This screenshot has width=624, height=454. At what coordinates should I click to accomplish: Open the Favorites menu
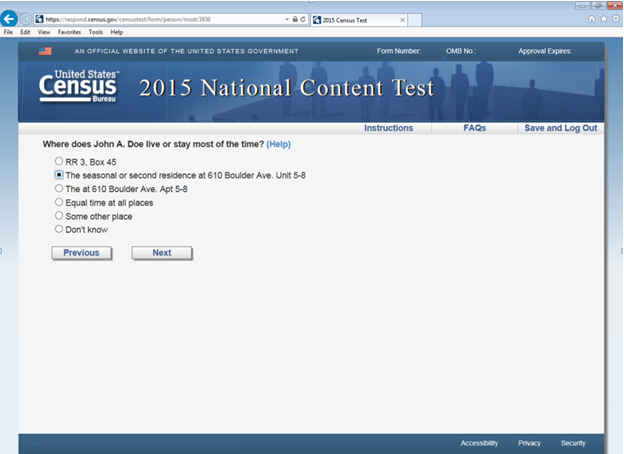click(x=69, y=32)
